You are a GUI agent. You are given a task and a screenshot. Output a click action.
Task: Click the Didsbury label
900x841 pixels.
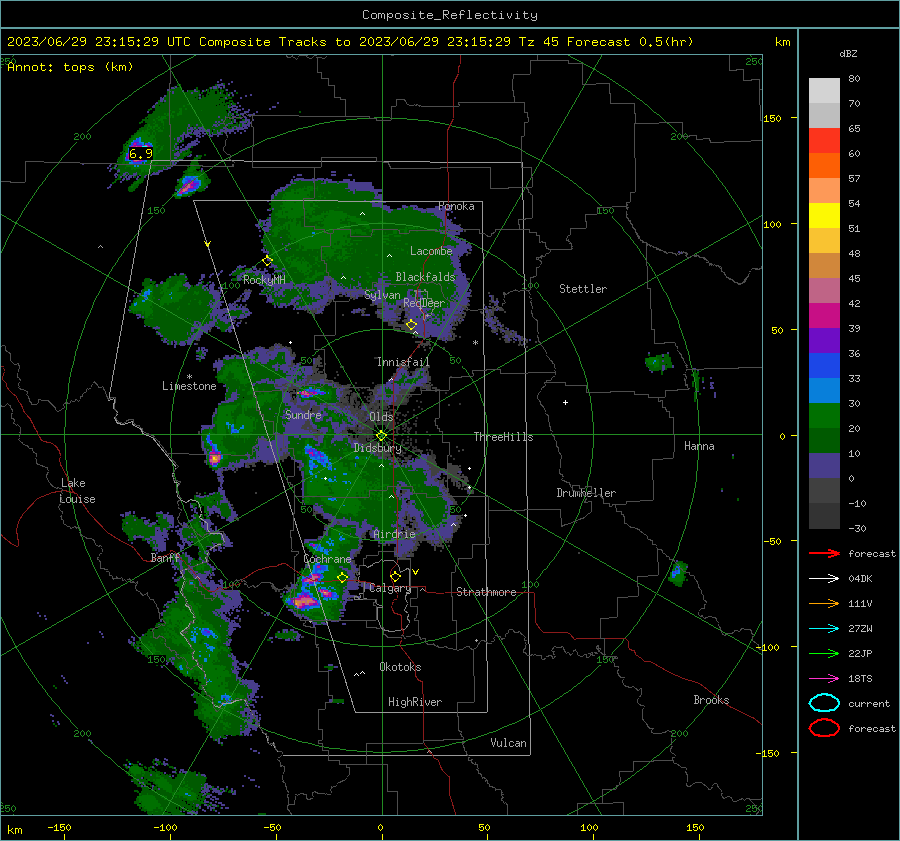[378, 448]
